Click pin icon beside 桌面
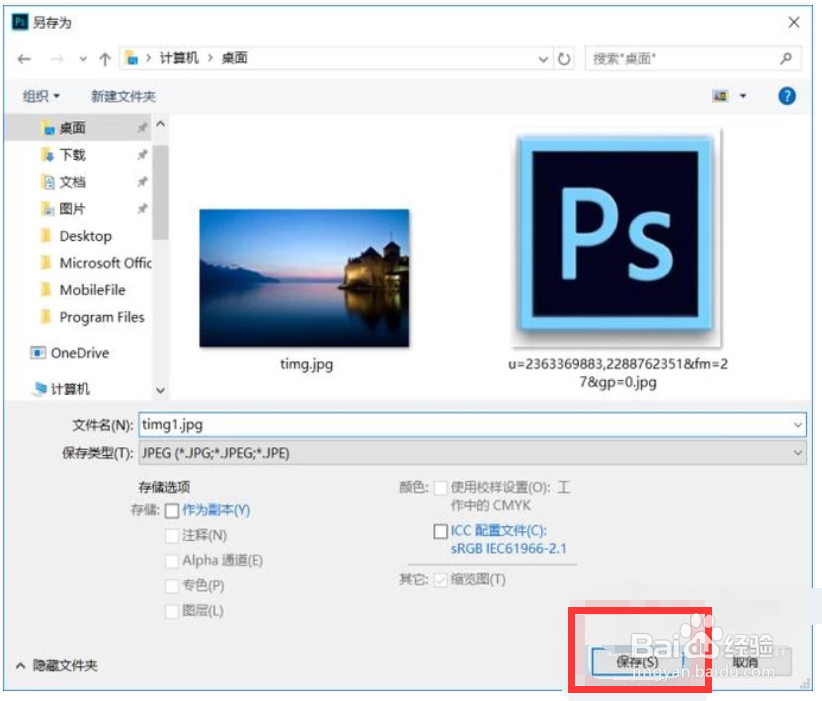 (x=142, y=127)
